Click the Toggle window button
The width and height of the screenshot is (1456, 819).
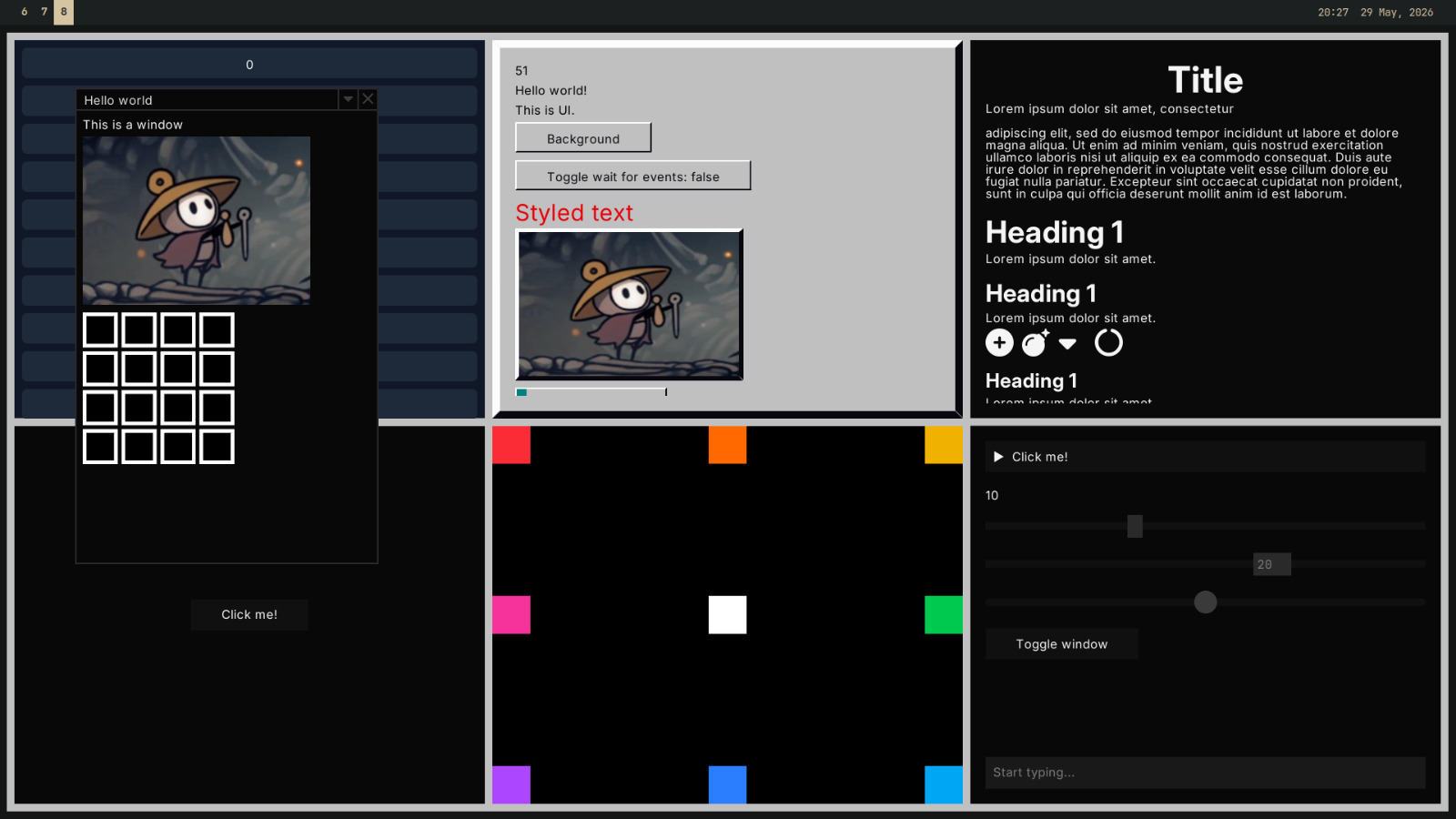point(1062,644)
